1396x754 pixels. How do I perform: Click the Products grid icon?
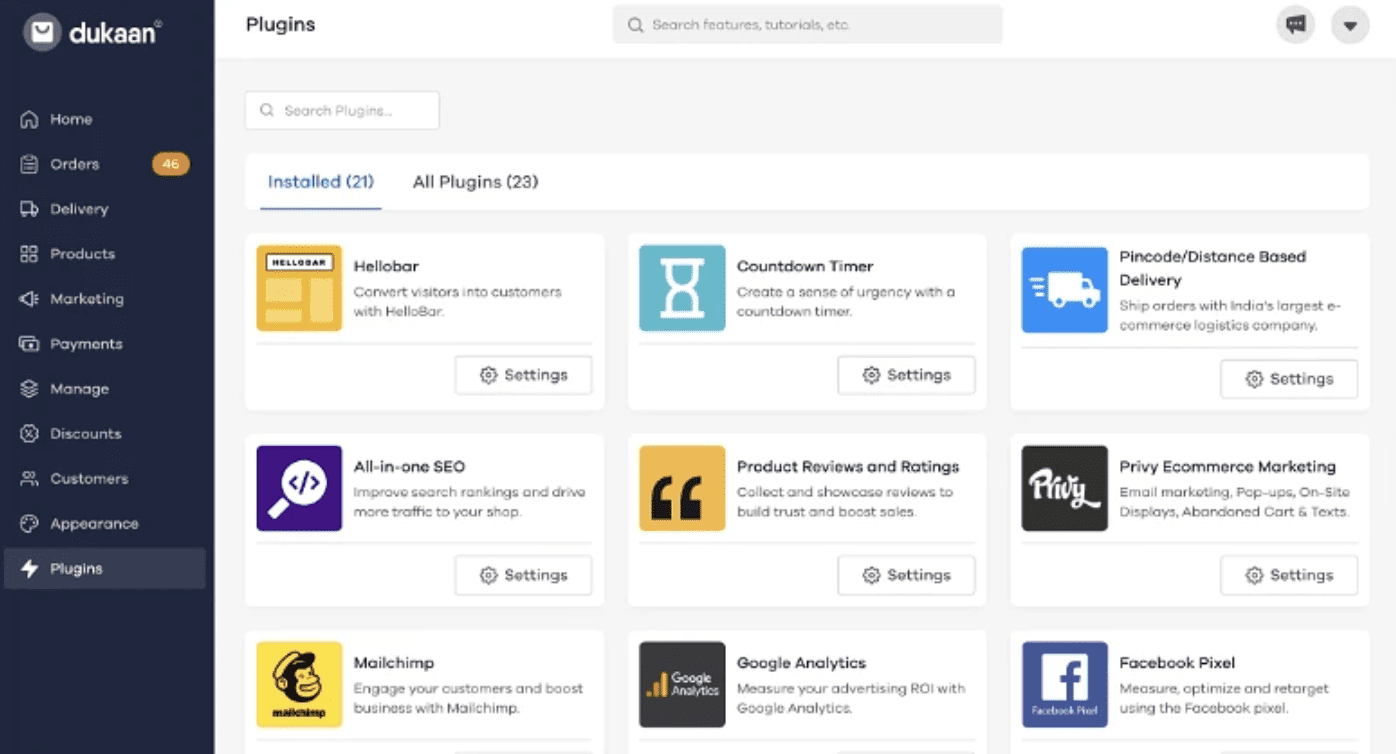pyautogui.click(x=29, y=254)
